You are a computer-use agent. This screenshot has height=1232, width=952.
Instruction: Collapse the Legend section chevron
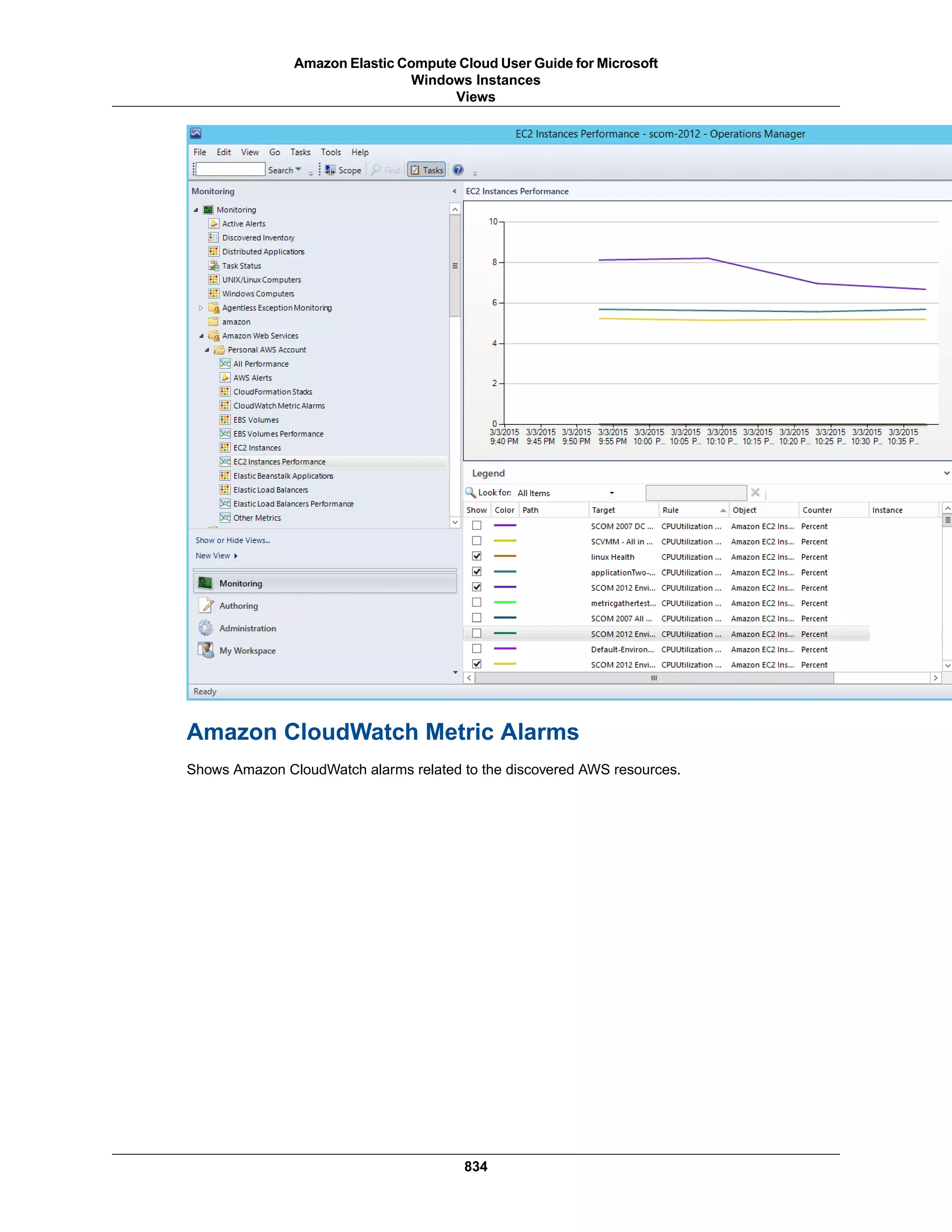click(947, 473)
